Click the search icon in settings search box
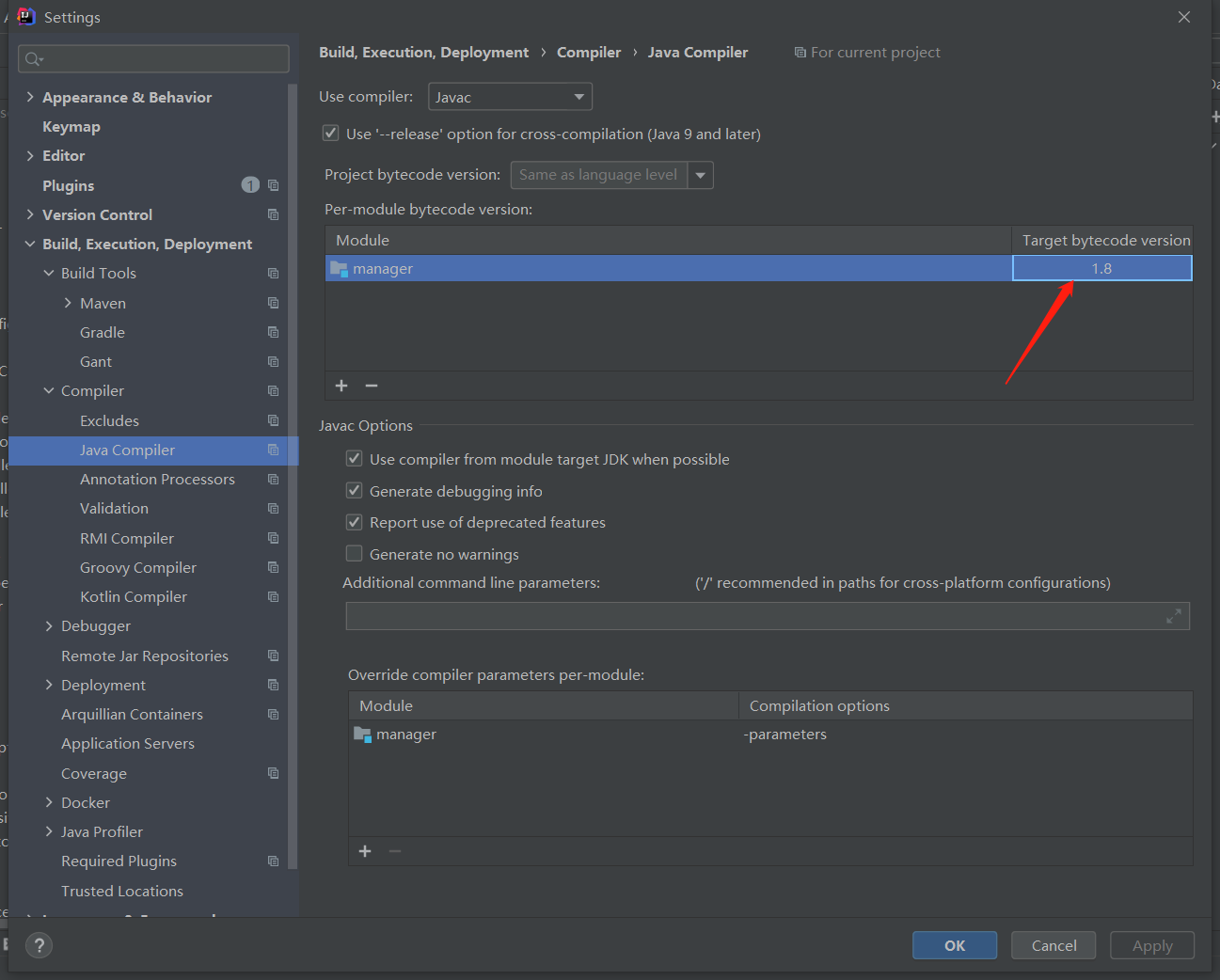1220x980 pixels. (x=33, y=59)
